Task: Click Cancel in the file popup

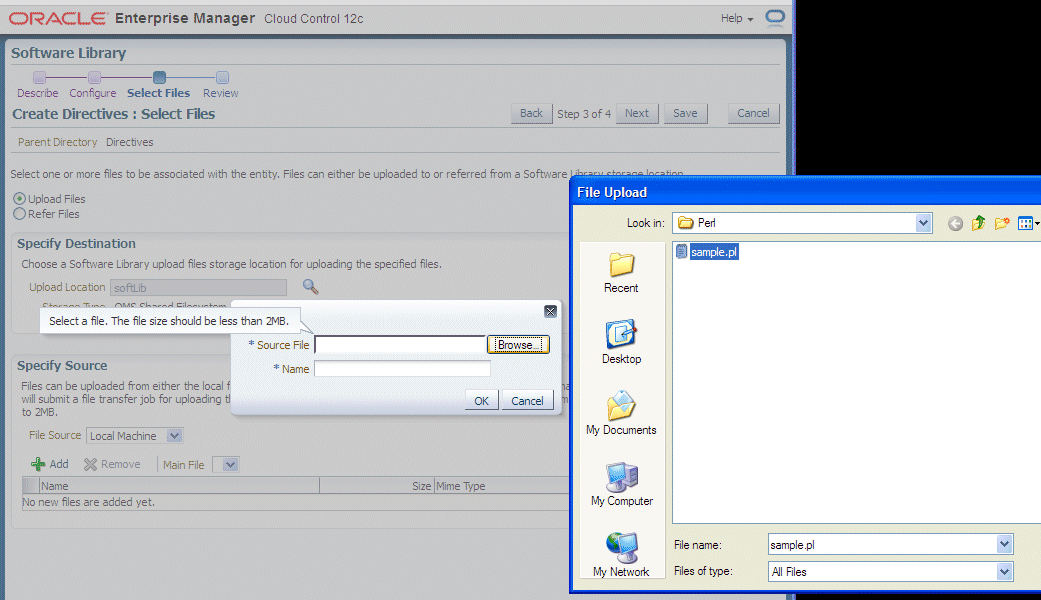Action: point(527,400)
